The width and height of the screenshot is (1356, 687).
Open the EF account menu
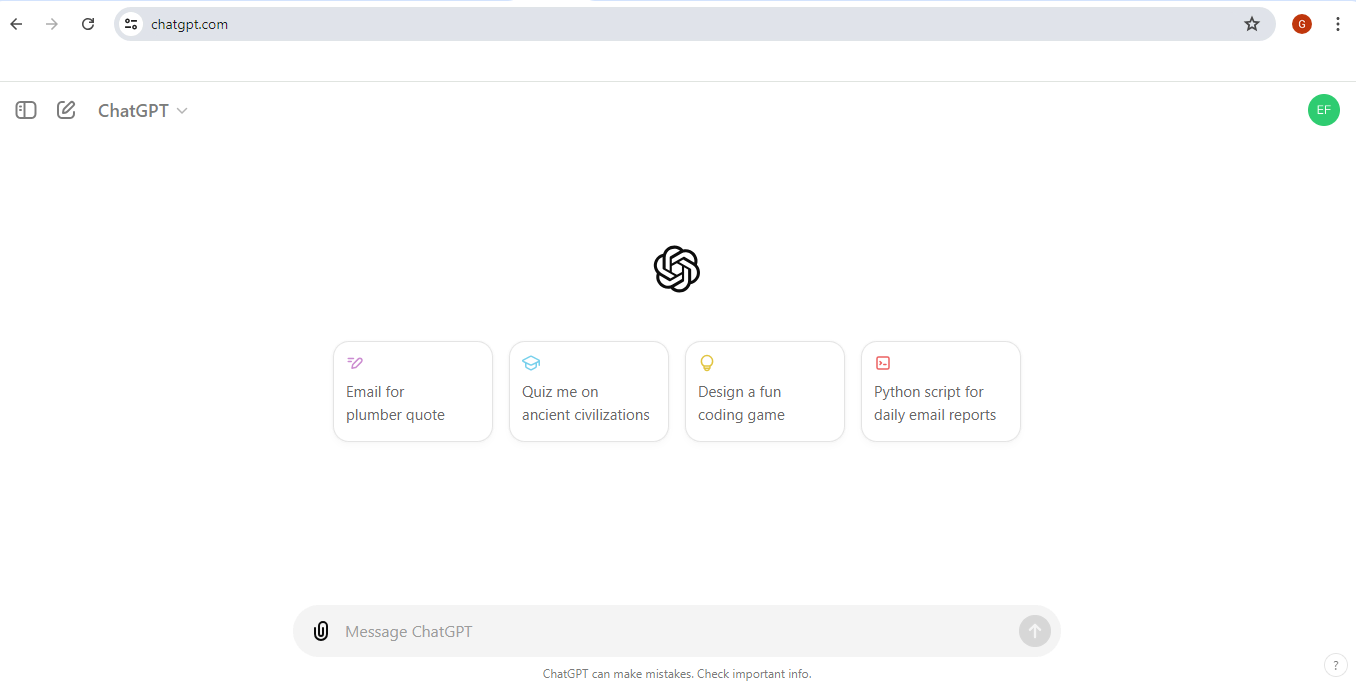1324,110
